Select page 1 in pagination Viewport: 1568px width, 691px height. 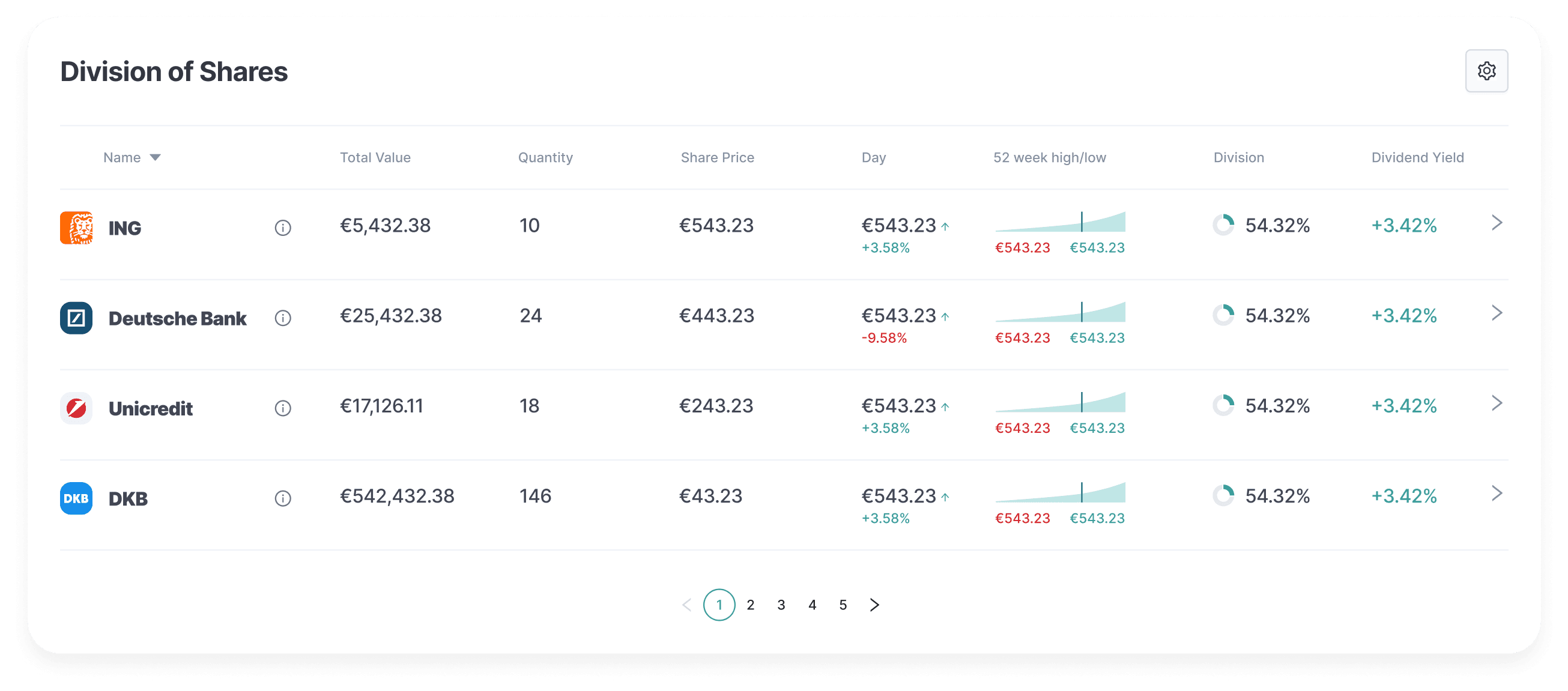719,605
